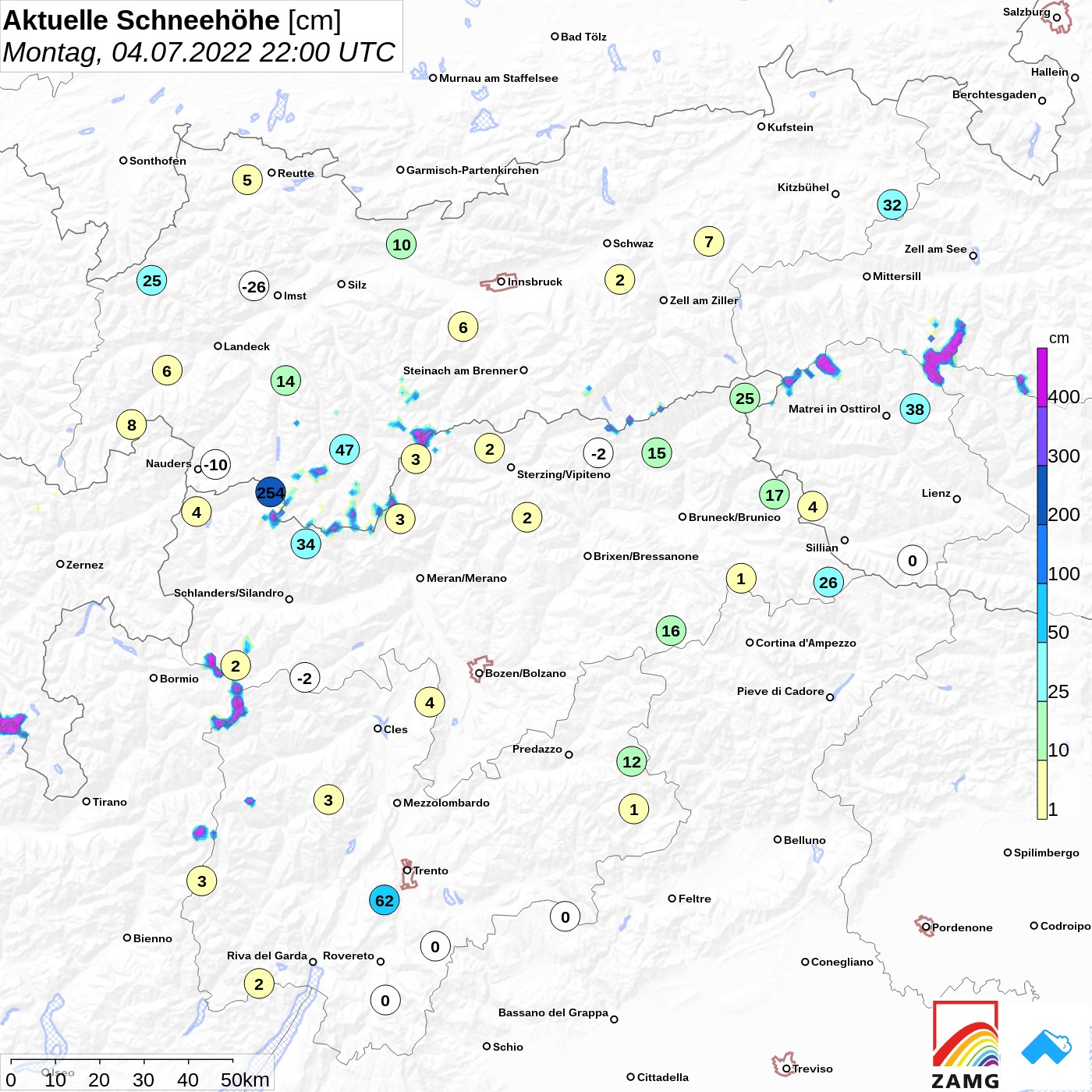Select the 254 cm snow station marker
The height and width of the screenshot is (1092, 1092).
tap(271, 492)
